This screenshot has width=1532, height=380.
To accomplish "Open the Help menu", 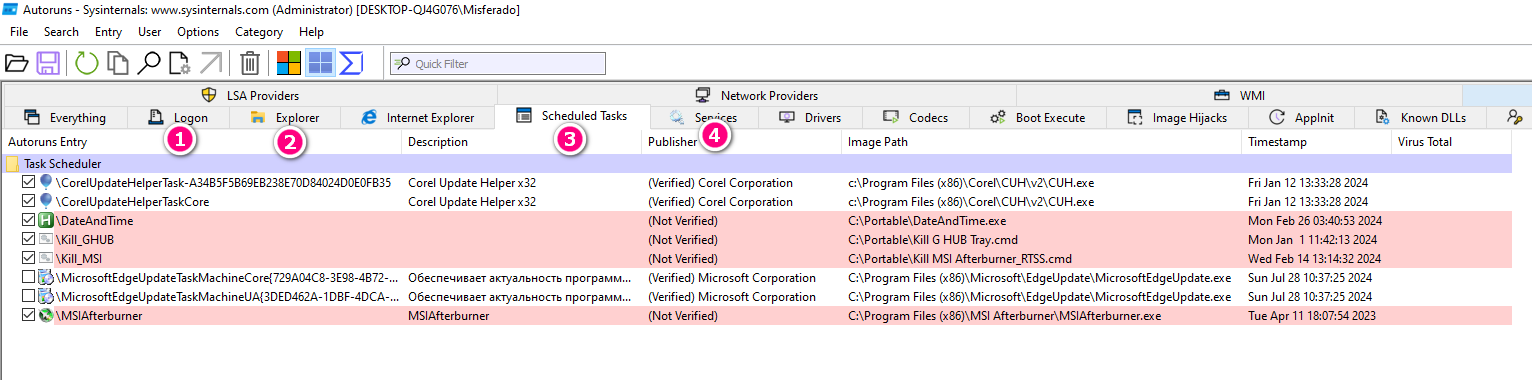I will coord(312,32).
